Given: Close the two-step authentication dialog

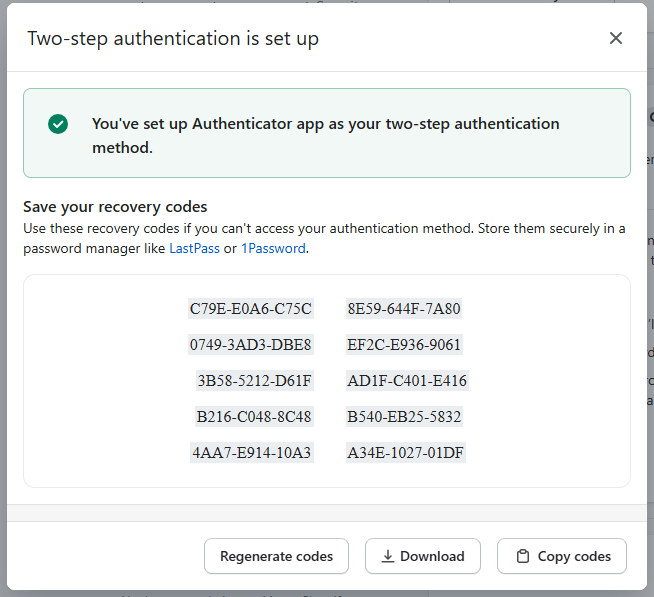Looking at the screenshot, I should 616,38.
